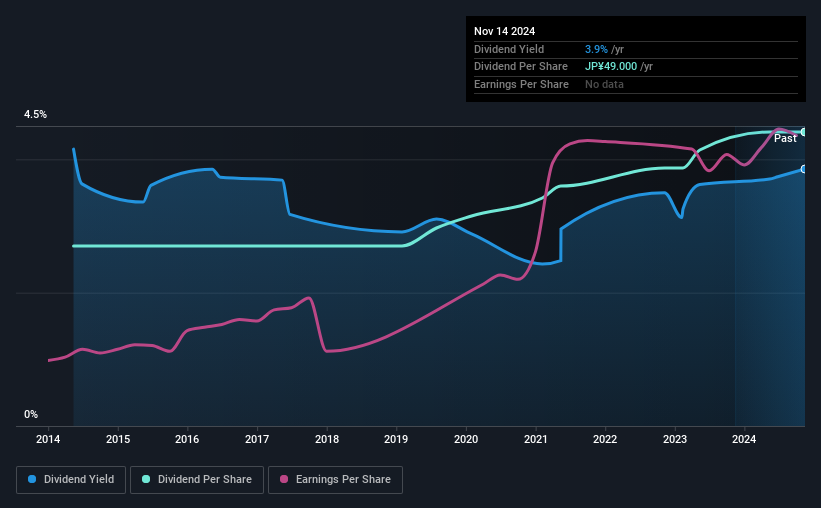Click the teal Dividend Per Share legend dot

point(146,479)
